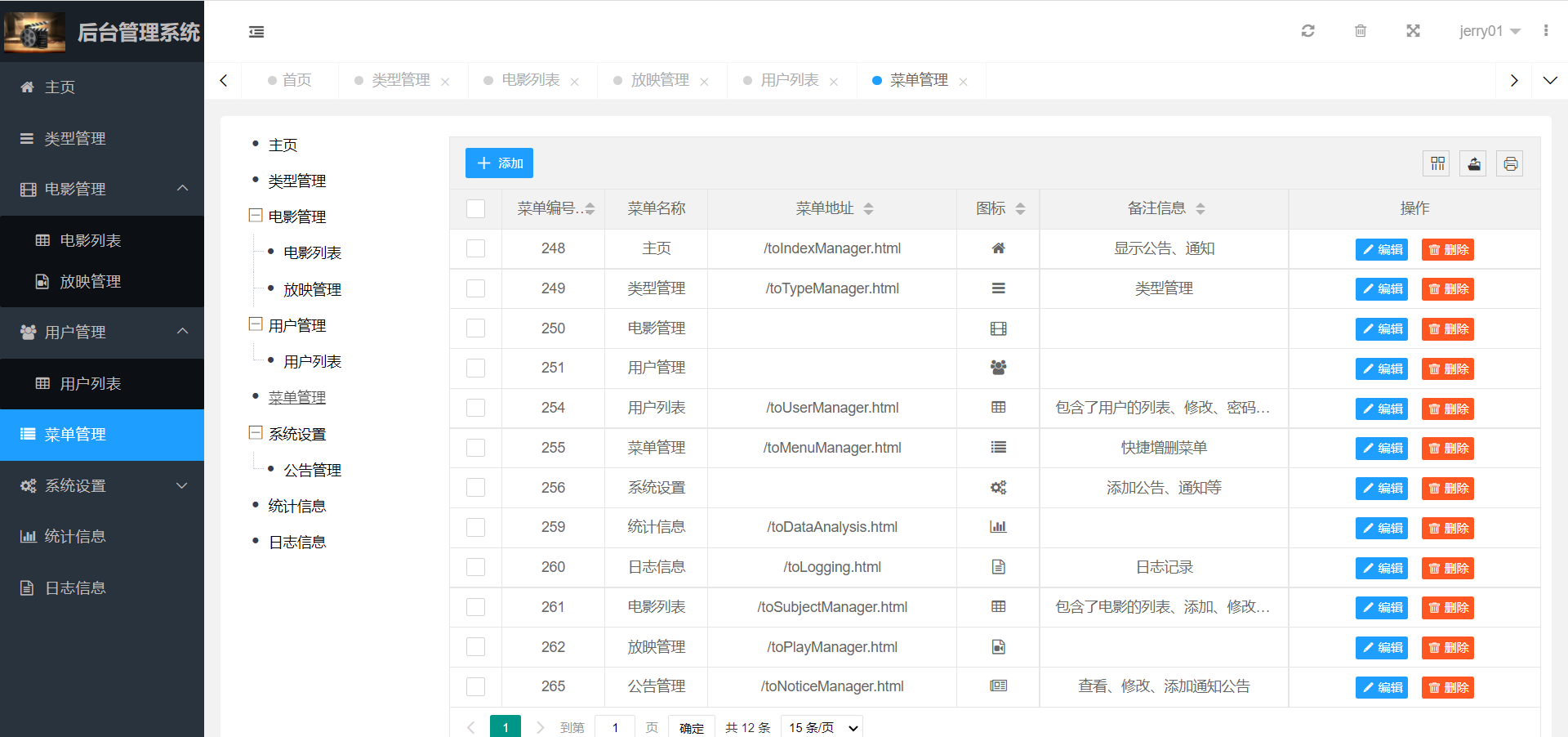Go to page 1 pagination button

pos(506,727)
